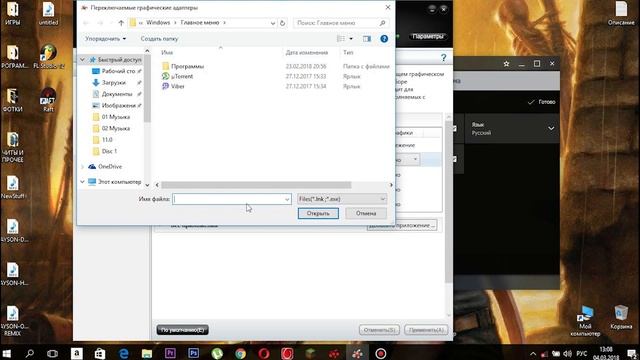
Task: Select Рабочий стол in navigation pane
Action: [118, 71]
